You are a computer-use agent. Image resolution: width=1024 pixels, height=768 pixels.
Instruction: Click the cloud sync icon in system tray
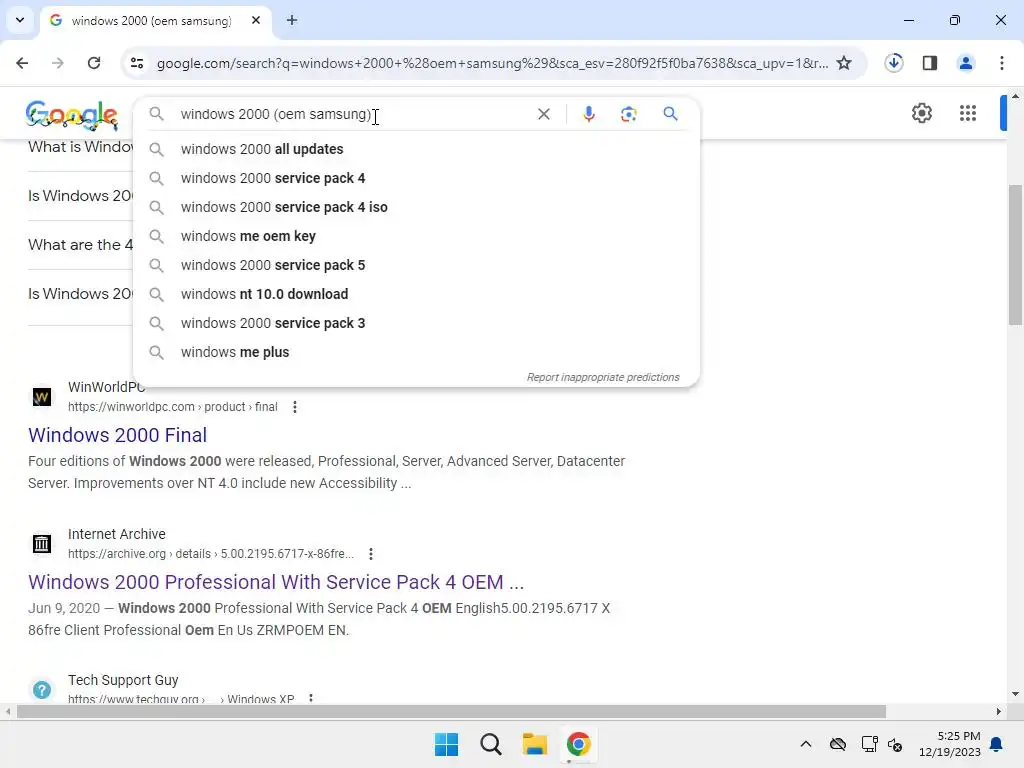(x=838, y=744)
